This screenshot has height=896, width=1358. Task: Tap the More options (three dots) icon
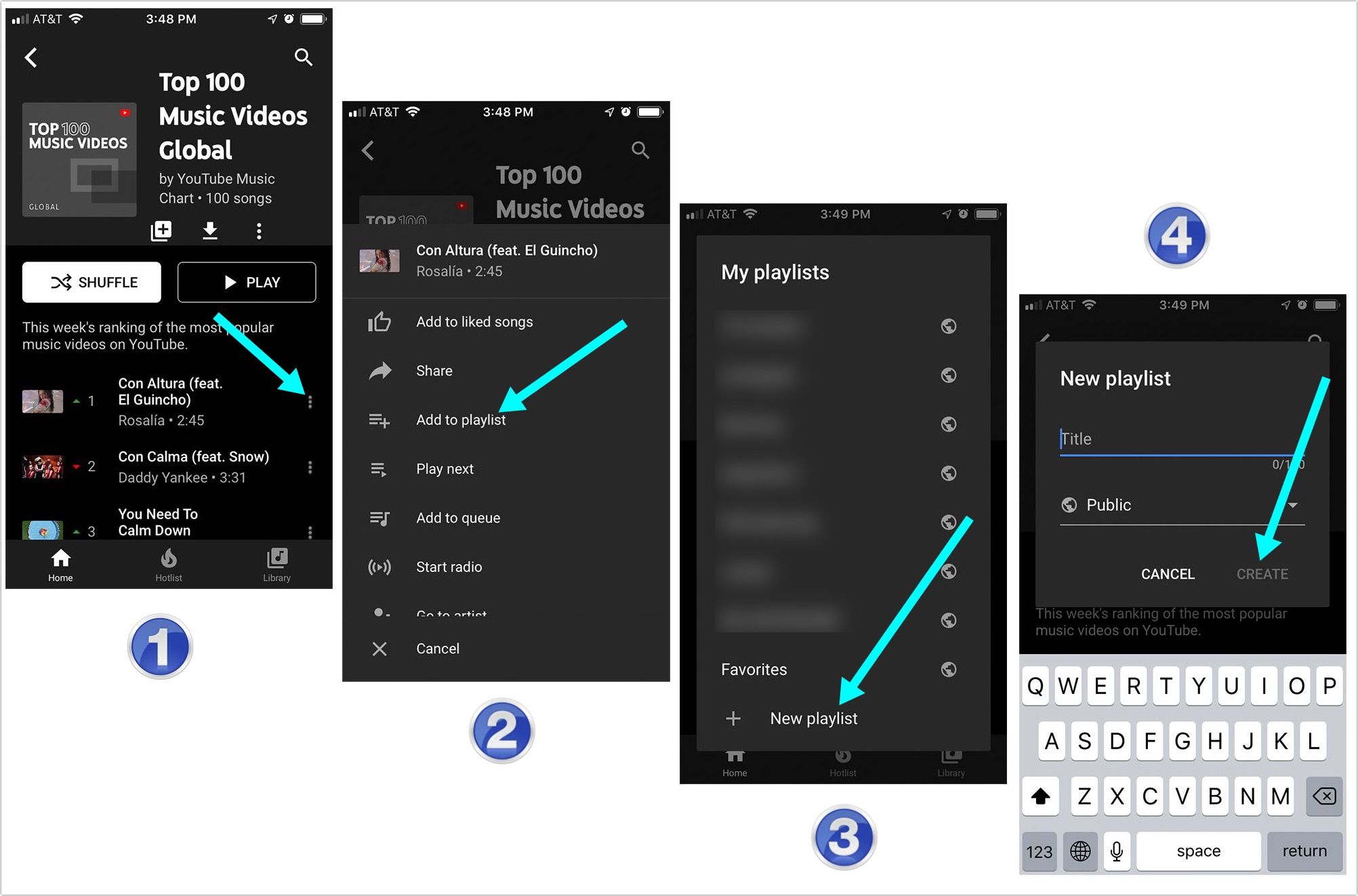pos(311,400)
